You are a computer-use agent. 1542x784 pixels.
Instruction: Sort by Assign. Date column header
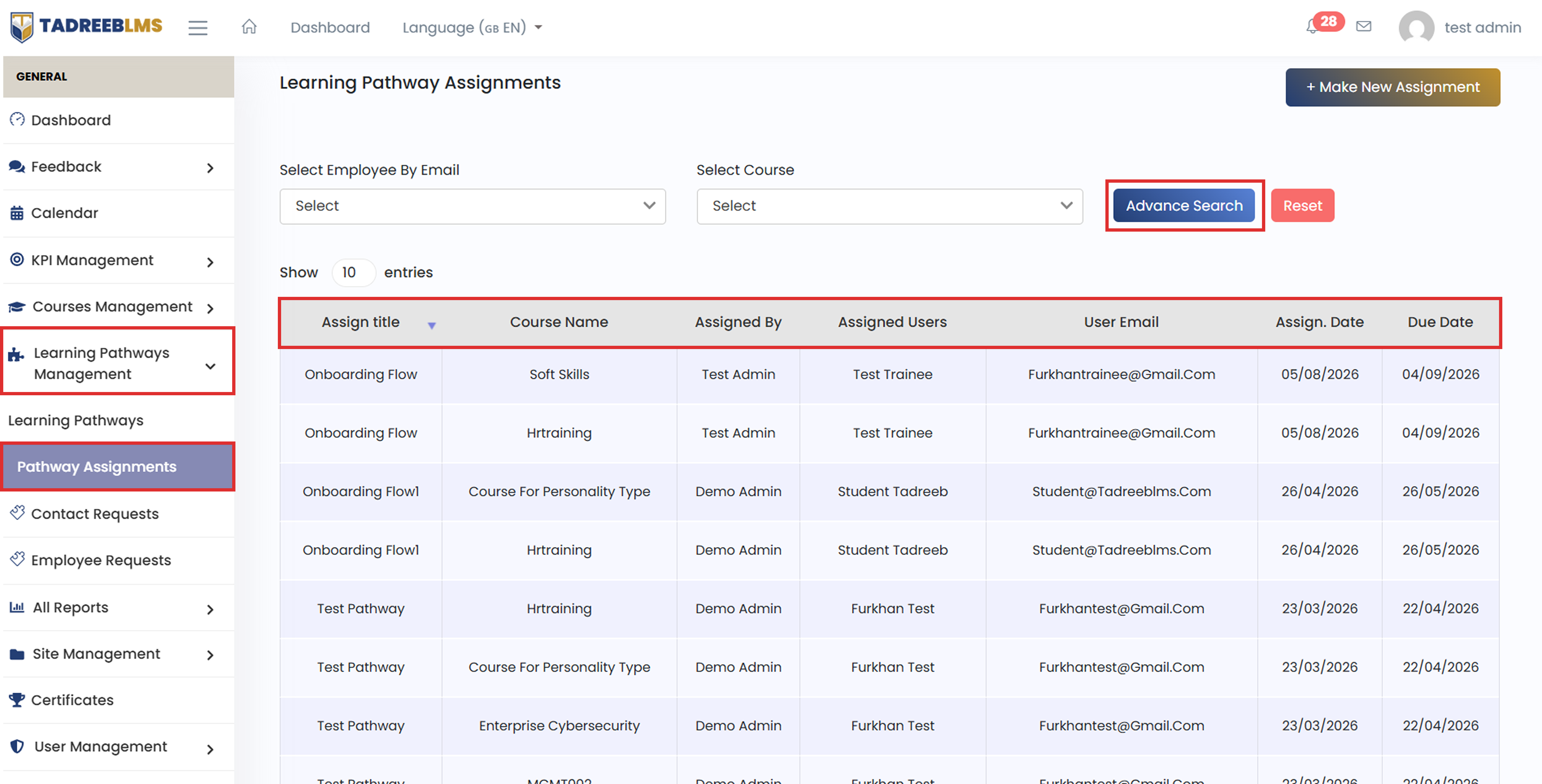click(x=1319, y=322)
